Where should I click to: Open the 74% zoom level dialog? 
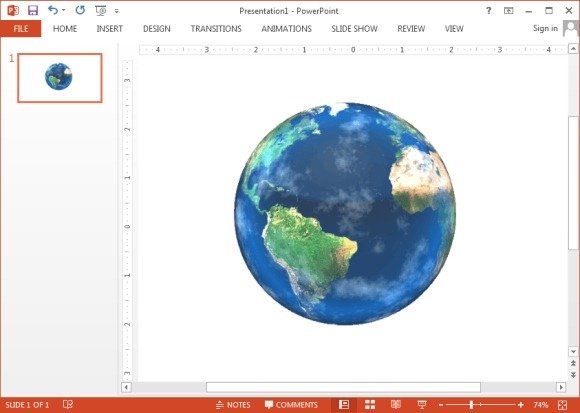(x=541, y=405)
